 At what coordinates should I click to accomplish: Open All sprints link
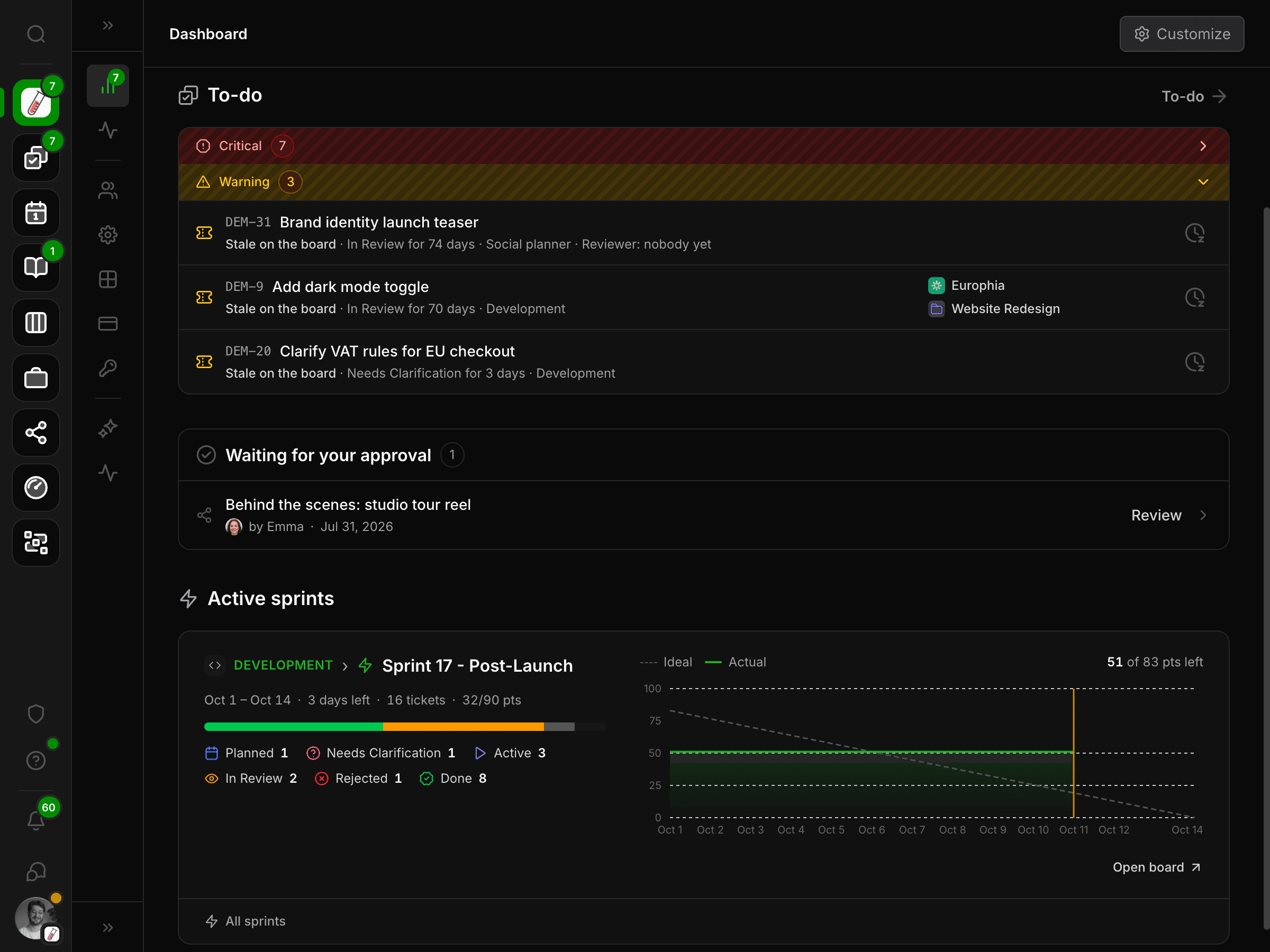coord(245,921)
